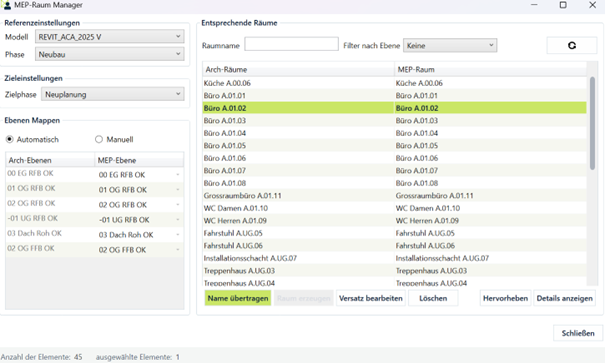
Task: Select Arch-Räume row Büro A.01.07
Action: 298,171
